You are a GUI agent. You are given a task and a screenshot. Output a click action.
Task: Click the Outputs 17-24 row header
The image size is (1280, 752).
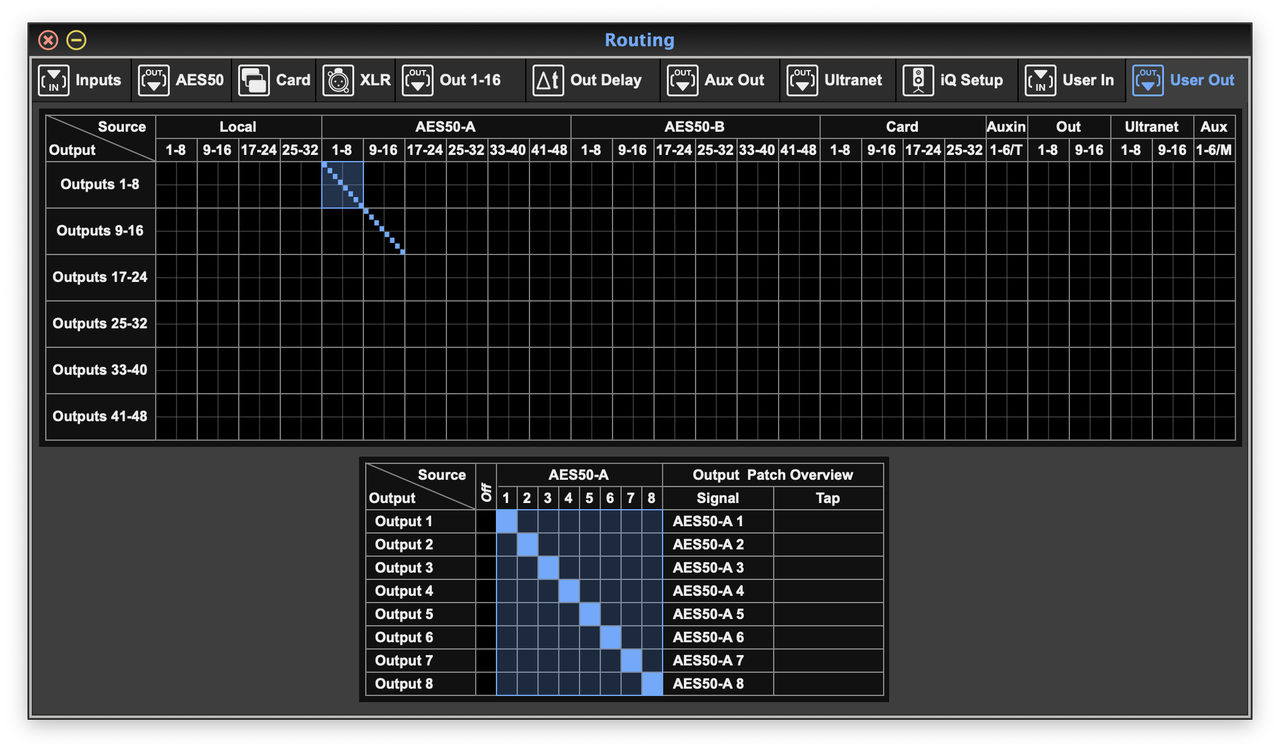coord(99,277)
